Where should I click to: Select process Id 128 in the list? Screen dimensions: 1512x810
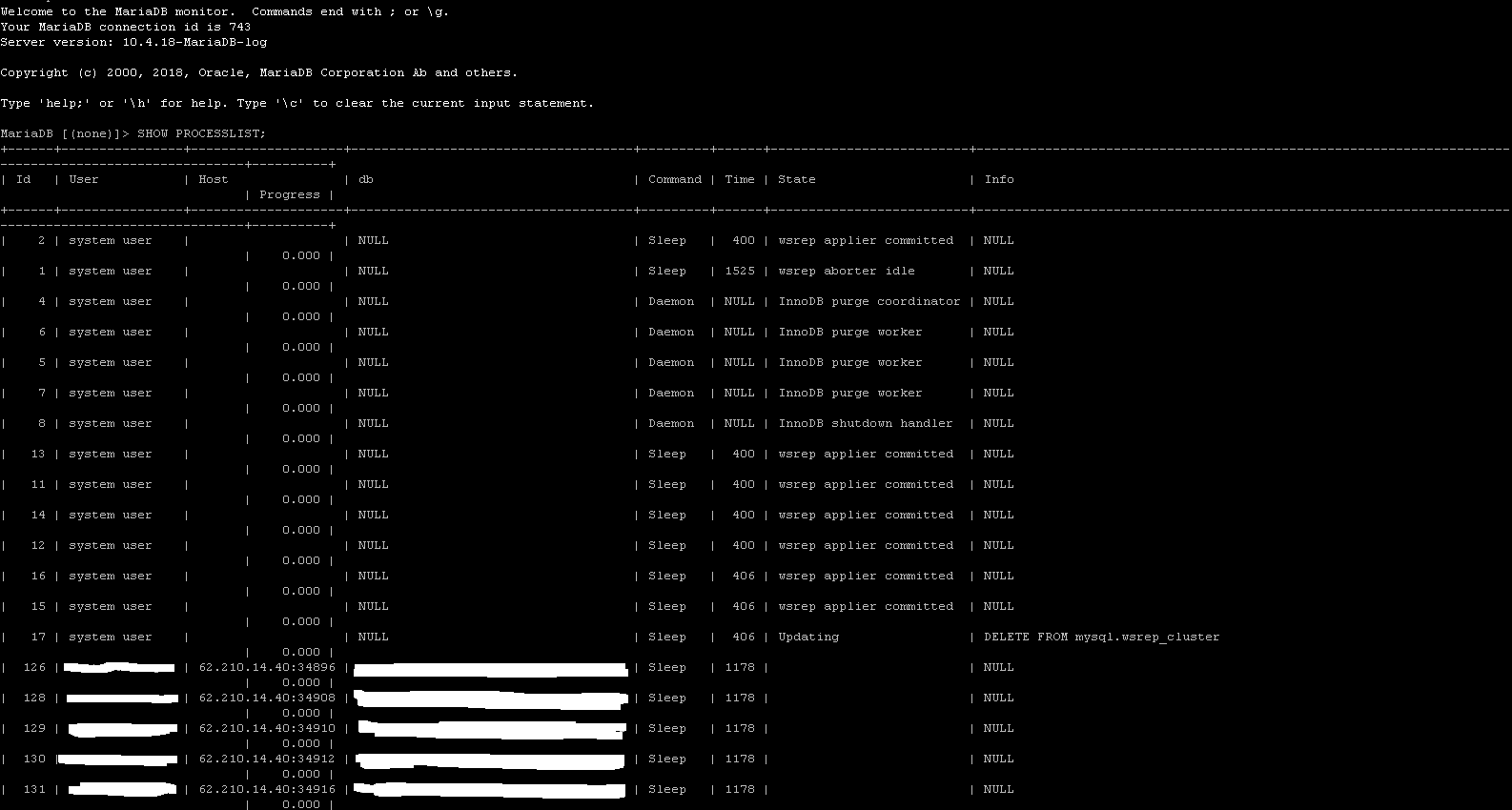click(34, 698)
